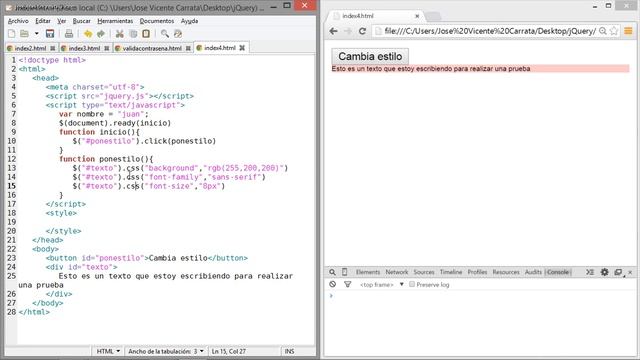Viewport: 640px width, 360px height.
Task: Open the Documentos menu
Action: pos(157,21)
